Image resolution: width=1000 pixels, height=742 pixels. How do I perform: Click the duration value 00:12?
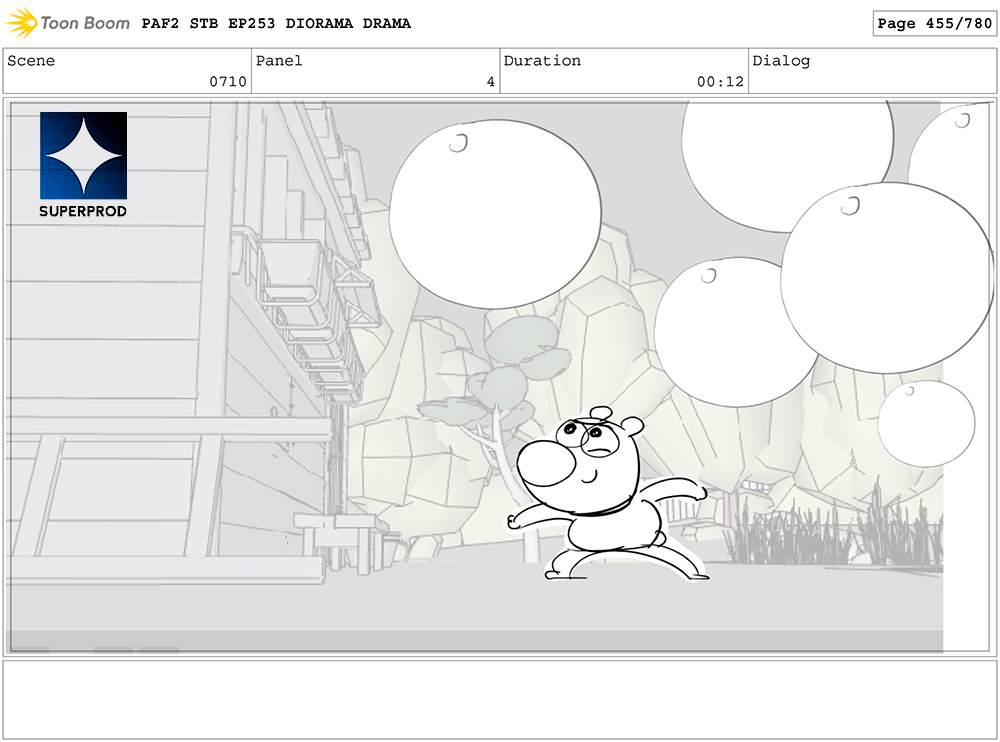point(720,82)
